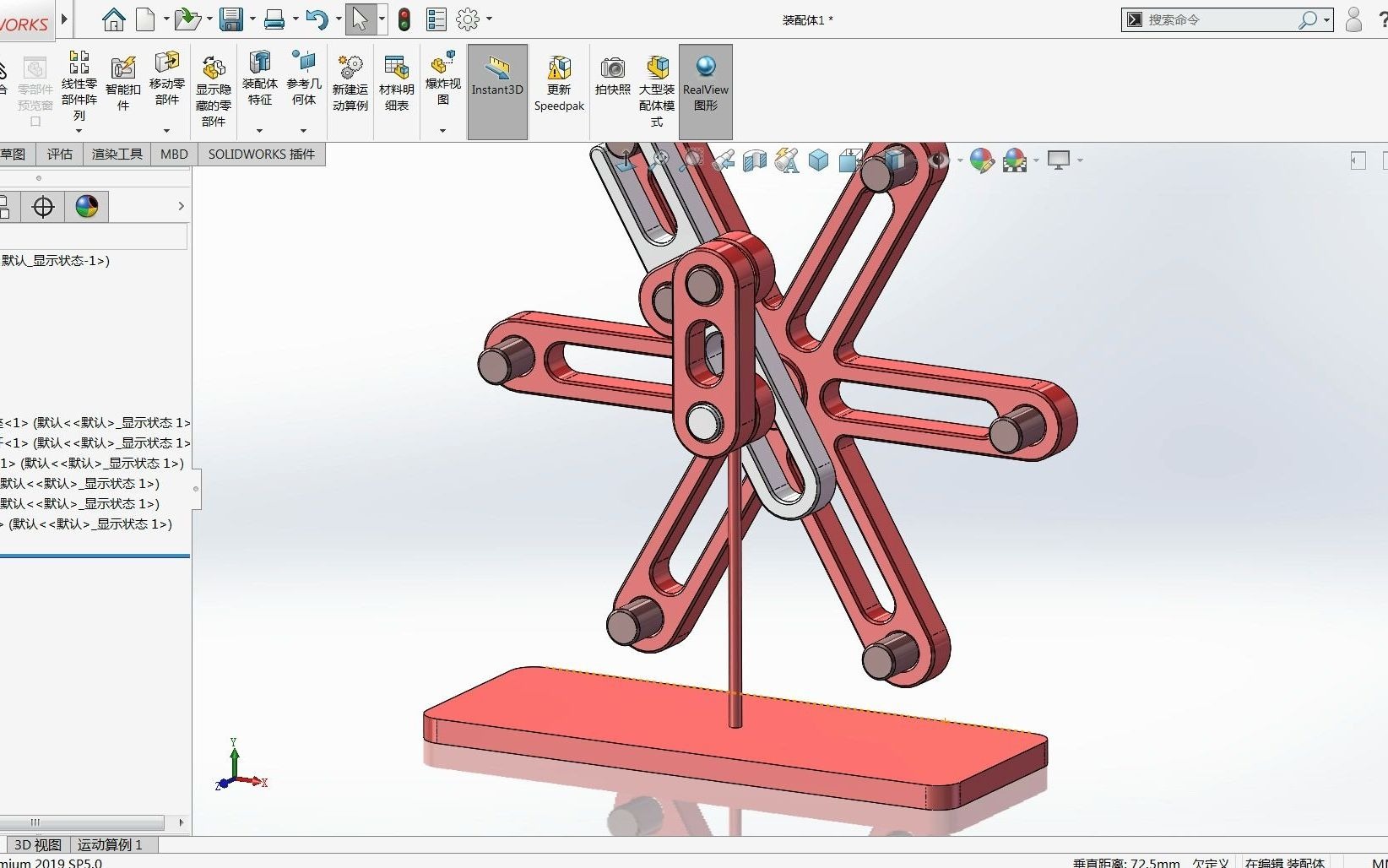Create a new document
The width and height of the screenshot is (1388, 868).
(146, 19)
